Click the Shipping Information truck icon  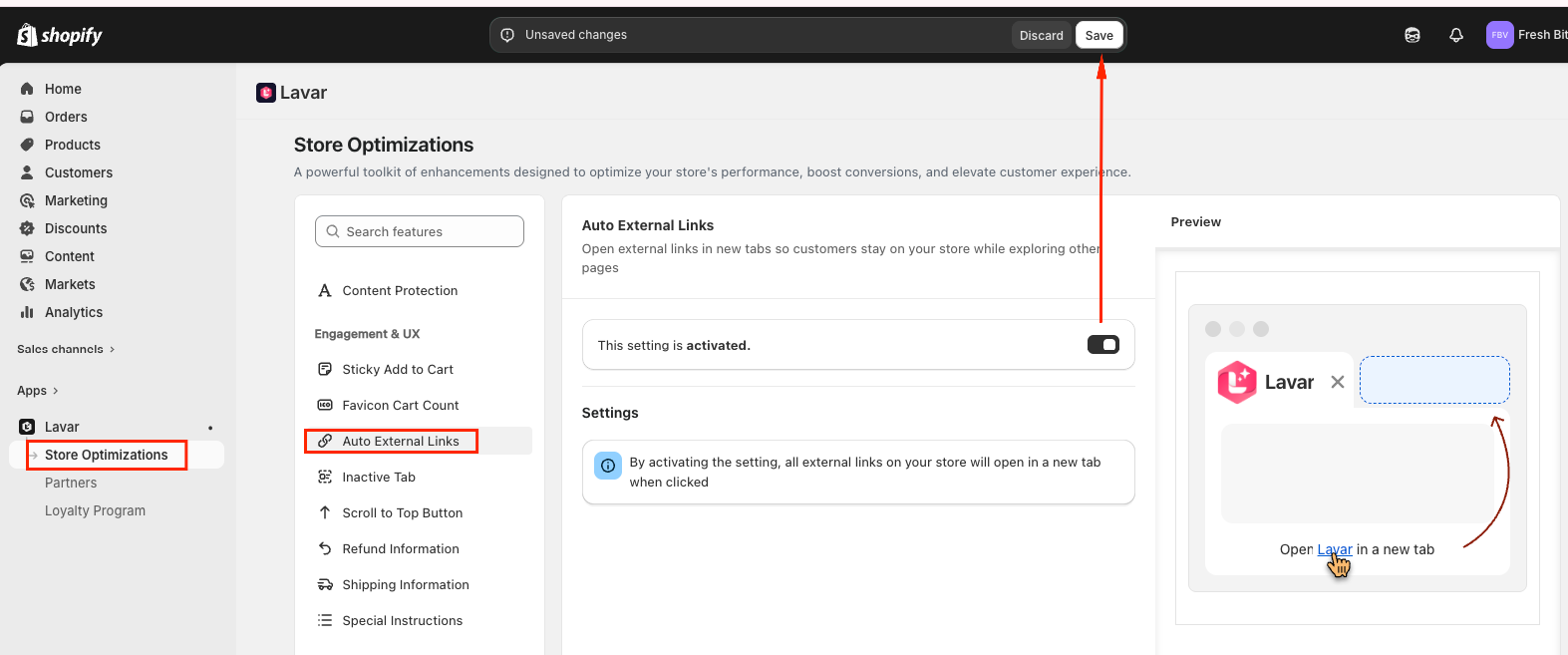tap(325, 584)
